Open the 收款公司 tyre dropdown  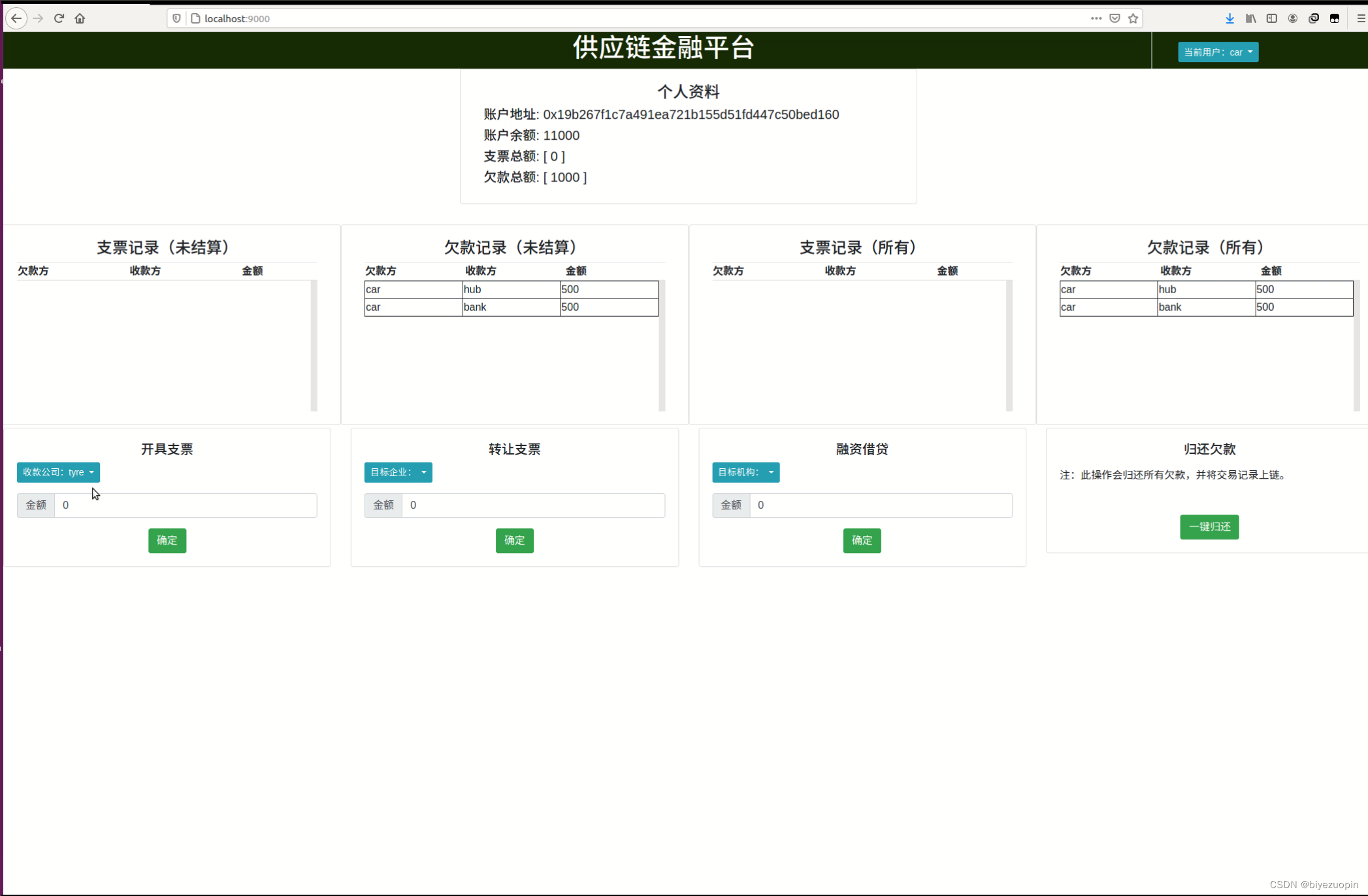(x=58, y=472)
